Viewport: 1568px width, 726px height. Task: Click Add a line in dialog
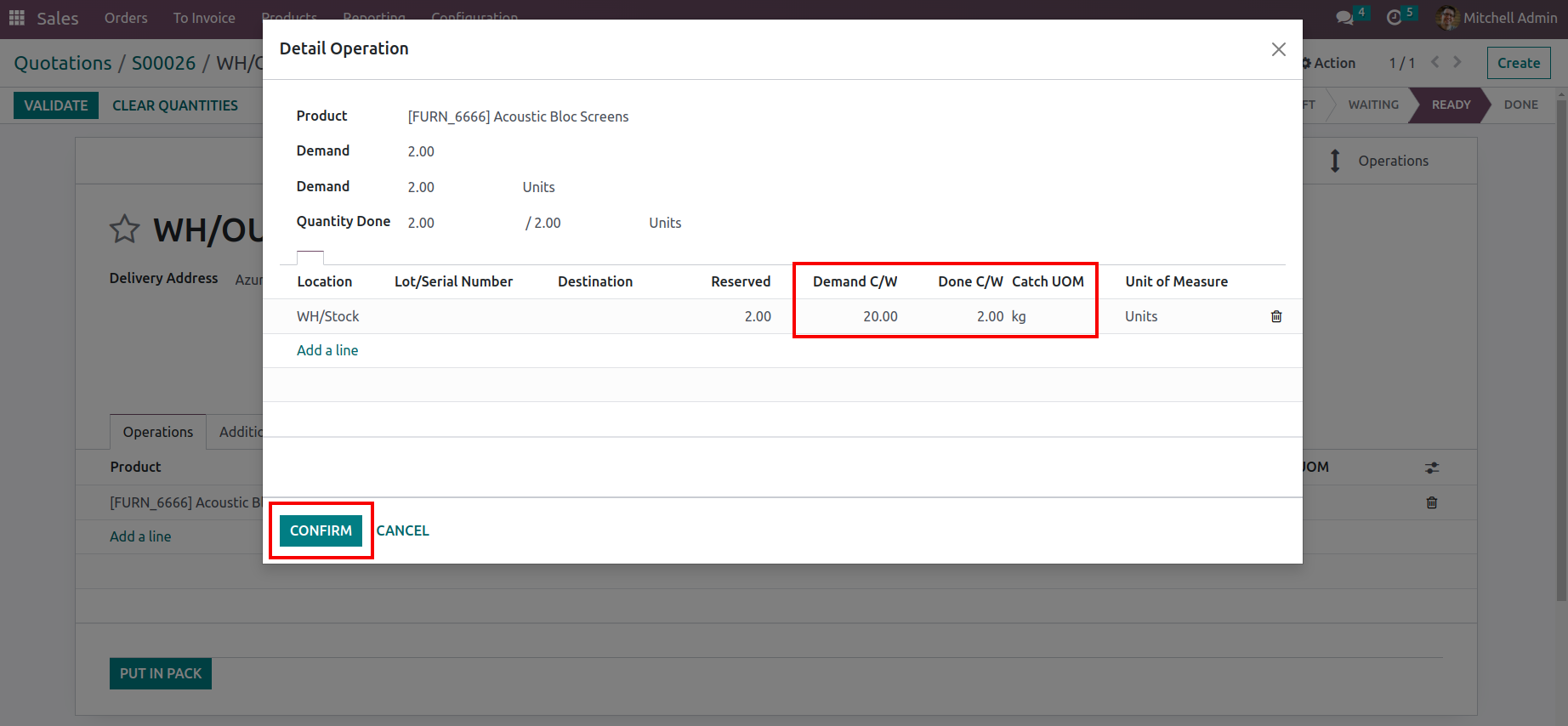[327, 350]
